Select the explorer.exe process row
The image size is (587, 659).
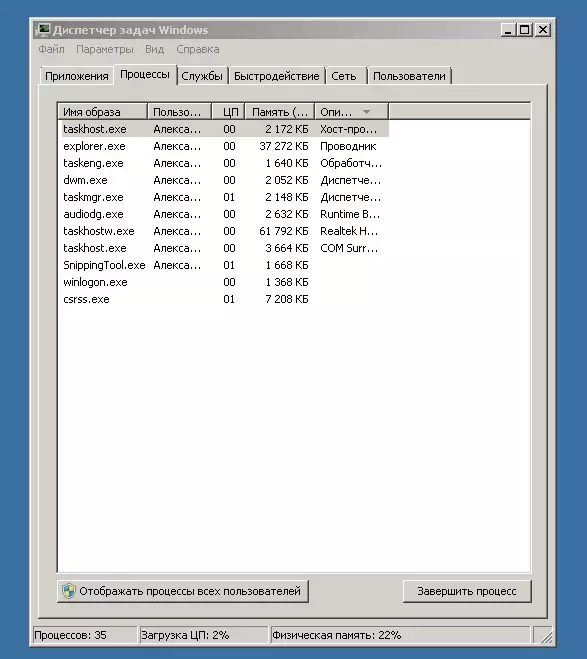pyautogui.click(x=225, y=146)
